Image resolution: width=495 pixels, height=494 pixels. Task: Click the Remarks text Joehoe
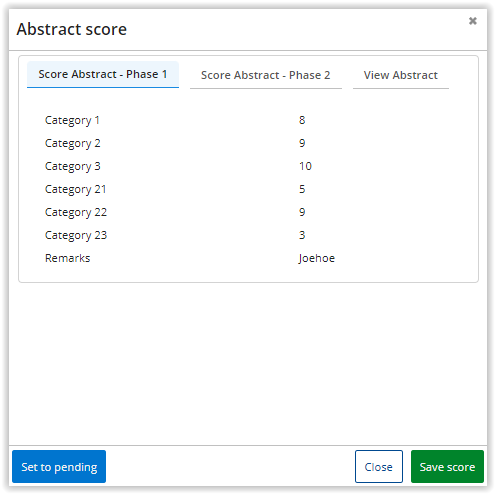[317, 258]
